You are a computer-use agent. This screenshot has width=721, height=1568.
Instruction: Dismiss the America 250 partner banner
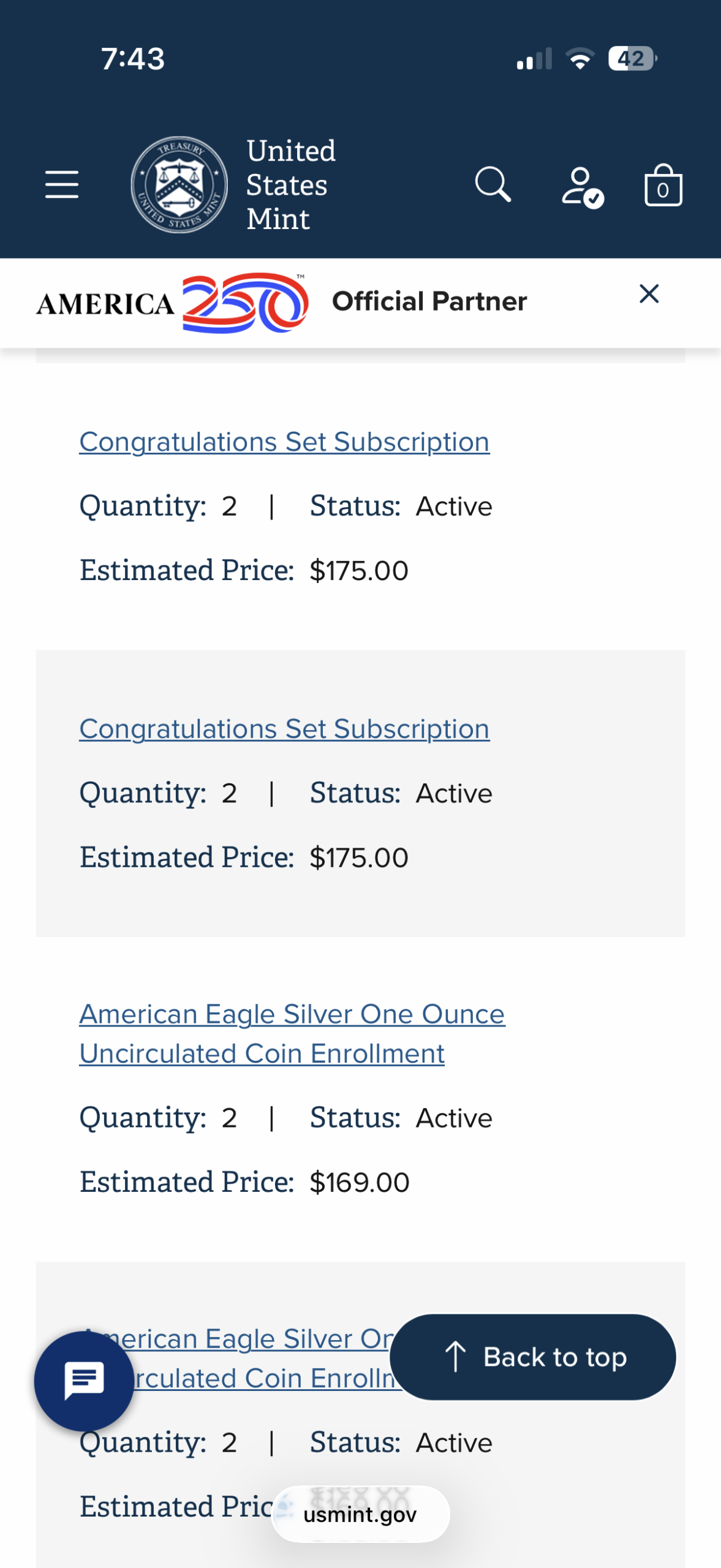pos(649,294)
